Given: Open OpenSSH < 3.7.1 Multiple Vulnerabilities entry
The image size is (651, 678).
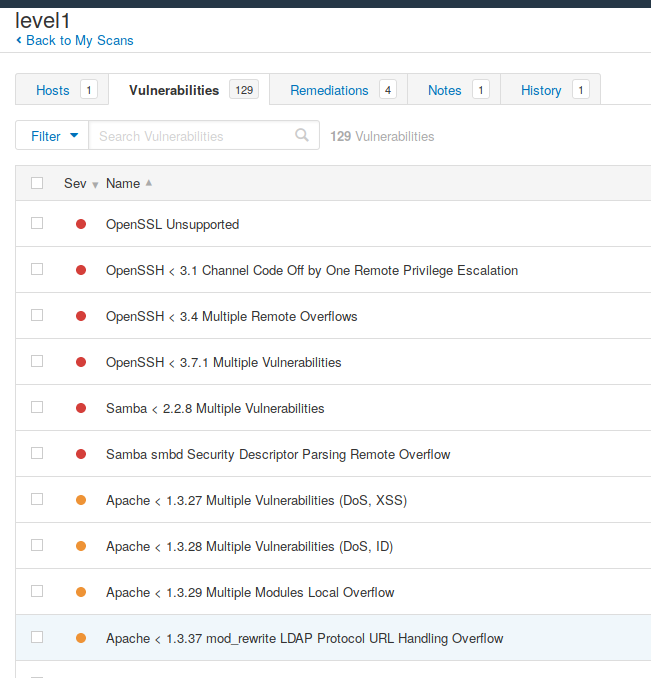Looking at the screenshot, I should [x=223, y=362].
